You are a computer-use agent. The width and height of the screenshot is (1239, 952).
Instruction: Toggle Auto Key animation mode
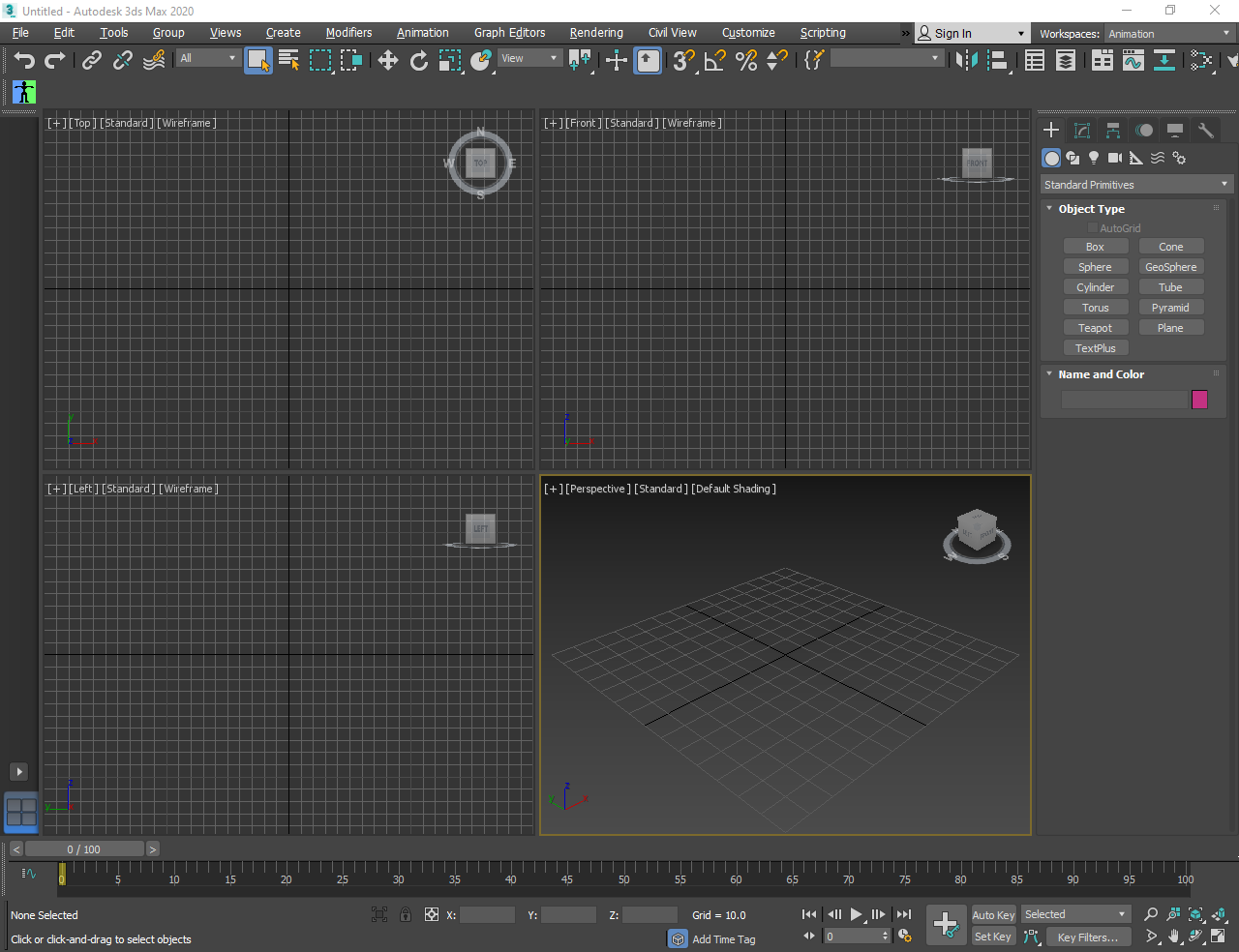tap(993, 914)
